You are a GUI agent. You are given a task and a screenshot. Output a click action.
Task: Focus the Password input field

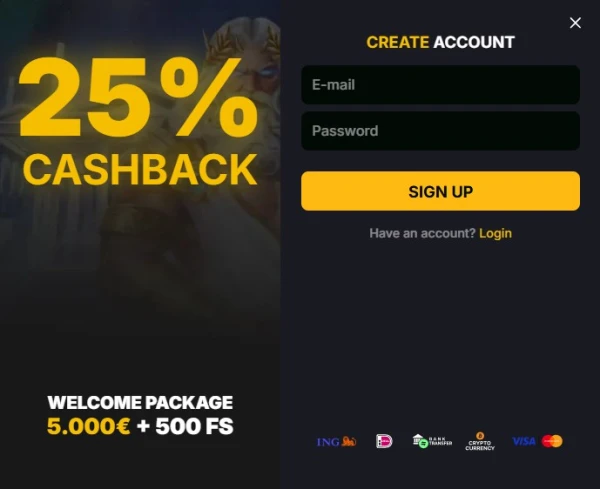(440, 131)
